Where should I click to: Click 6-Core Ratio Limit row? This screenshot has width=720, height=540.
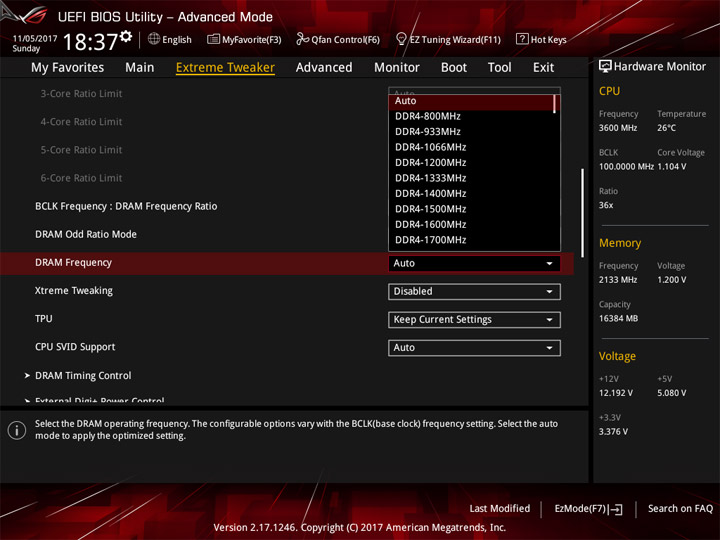(81, 178)
